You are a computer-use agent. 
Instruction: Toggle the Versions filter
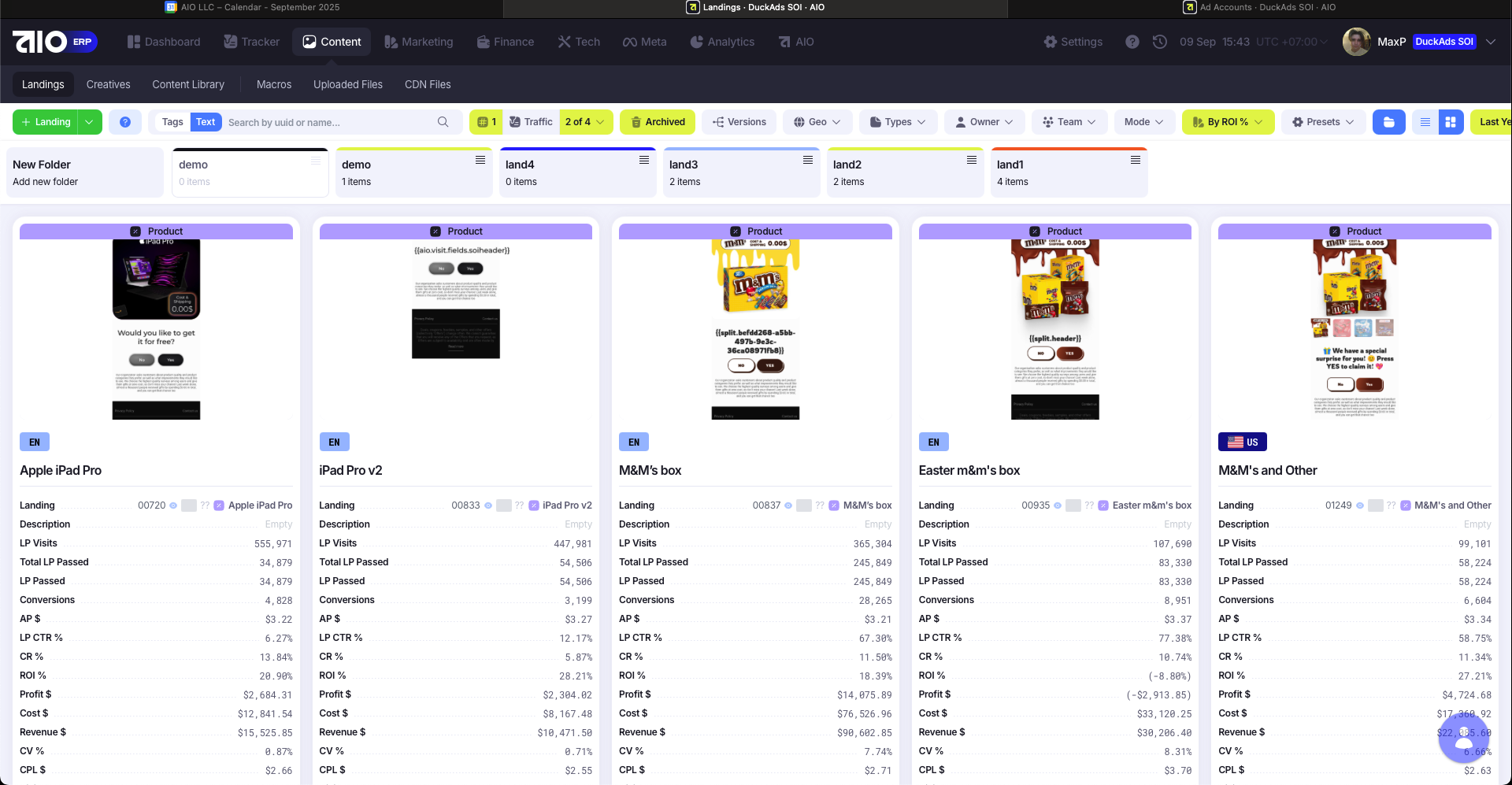(739, 122)
